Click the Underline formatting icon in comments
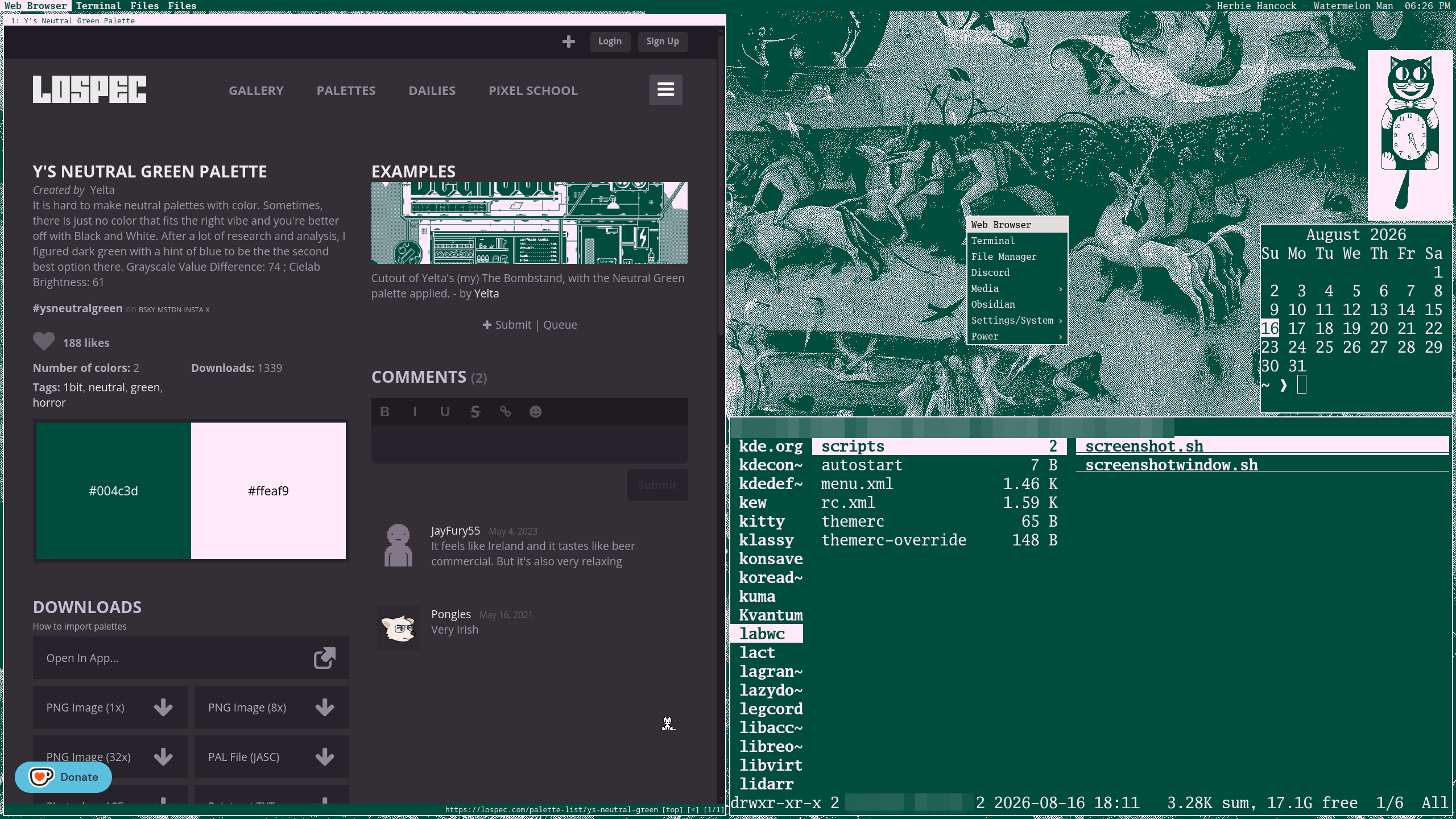This screenshot has height=819, width=1456. (445, 412)
